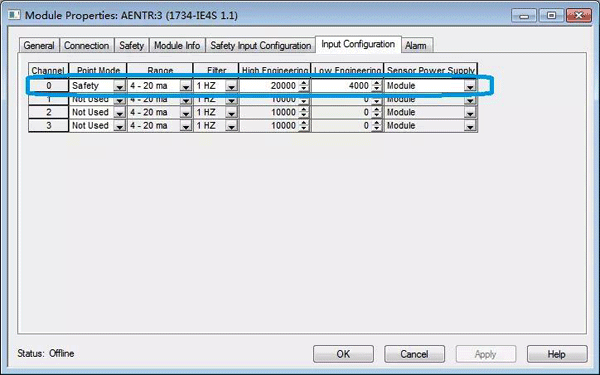Open Point Mode dropdown for channel 0
The image size is (600, 375).
pos(119,86)
